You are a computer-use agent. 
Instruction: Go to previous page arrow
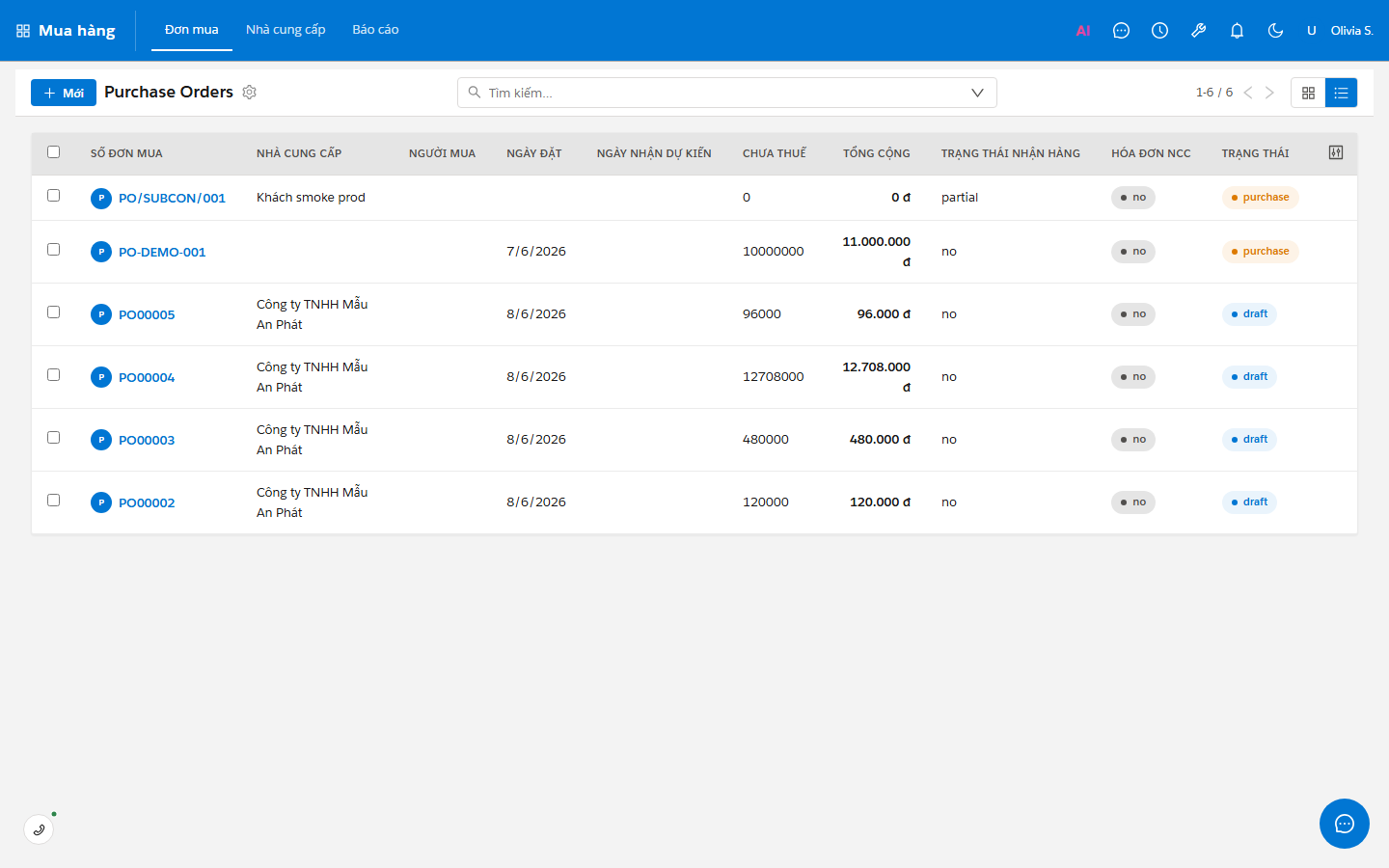[x=1248, y=93]
